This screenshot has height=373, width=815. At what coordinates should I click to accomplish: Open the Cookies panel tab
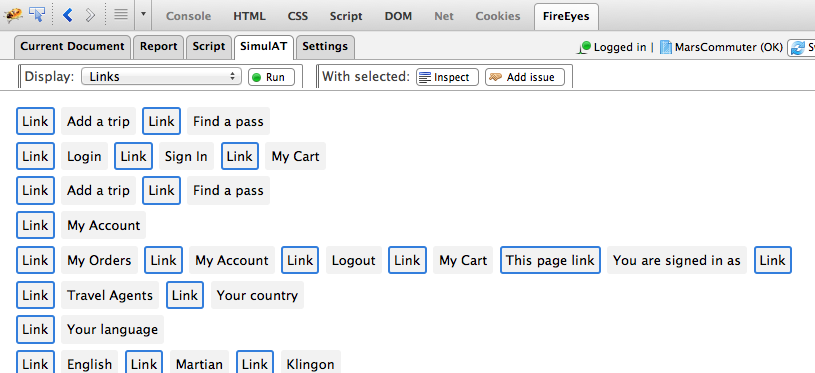pos(498,16)
